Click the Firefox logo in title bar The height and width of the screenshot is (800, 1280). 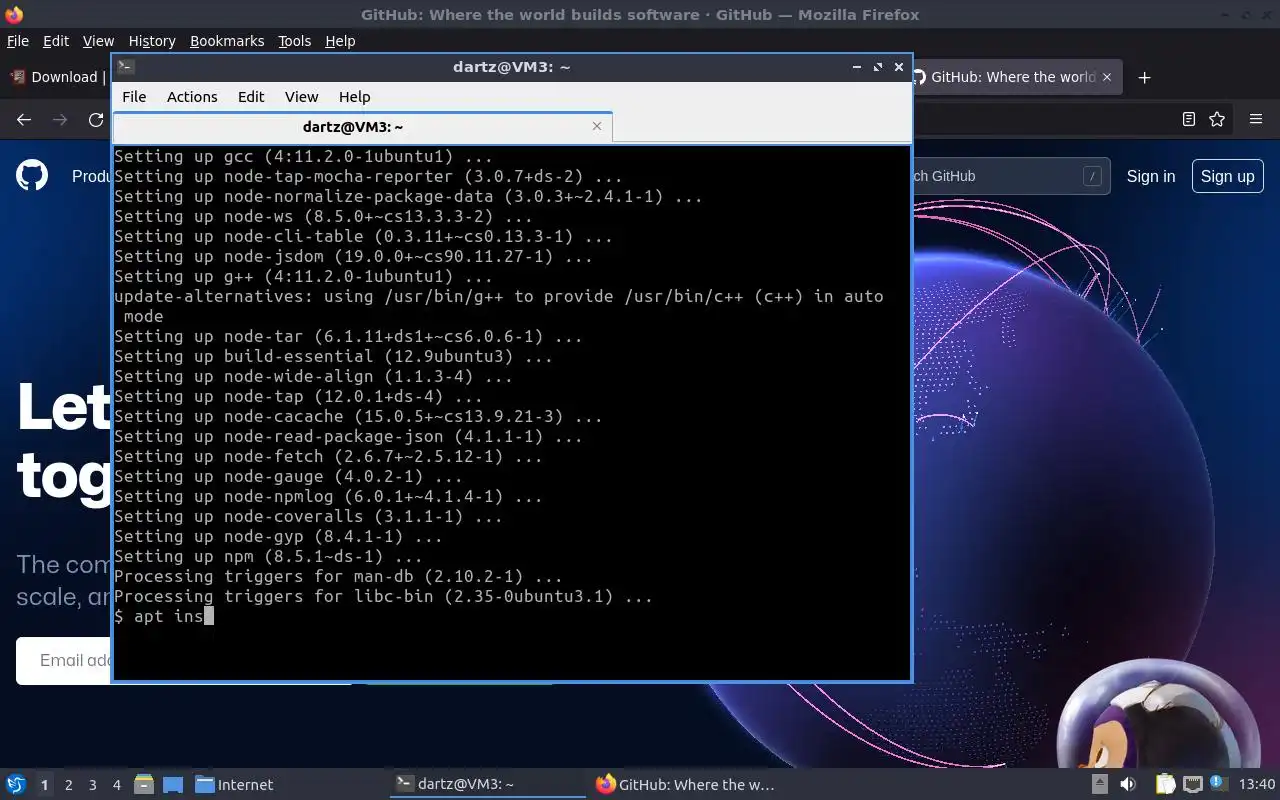point(14,15)
